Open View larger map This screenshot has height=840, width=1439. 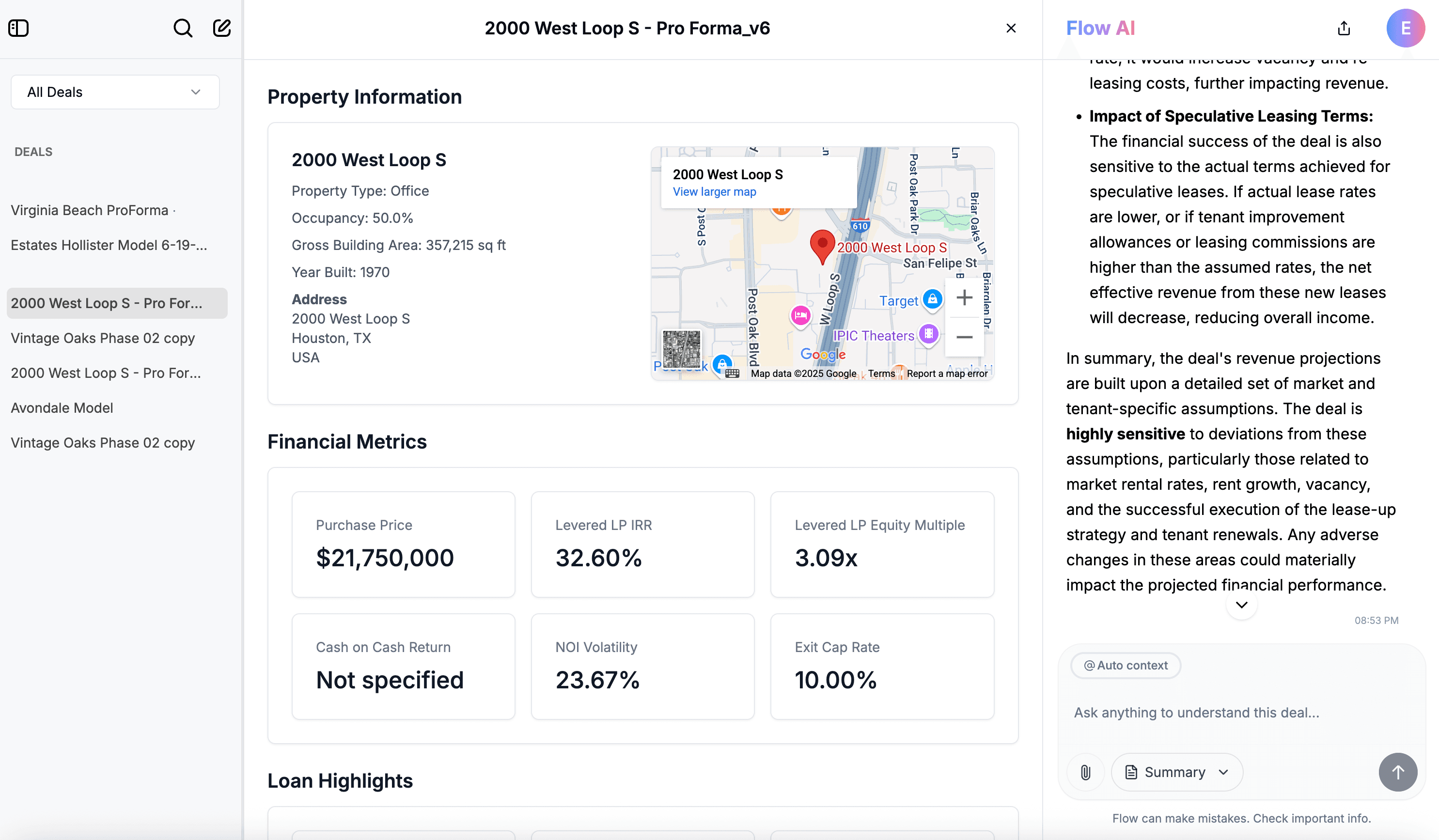[714, 192]
